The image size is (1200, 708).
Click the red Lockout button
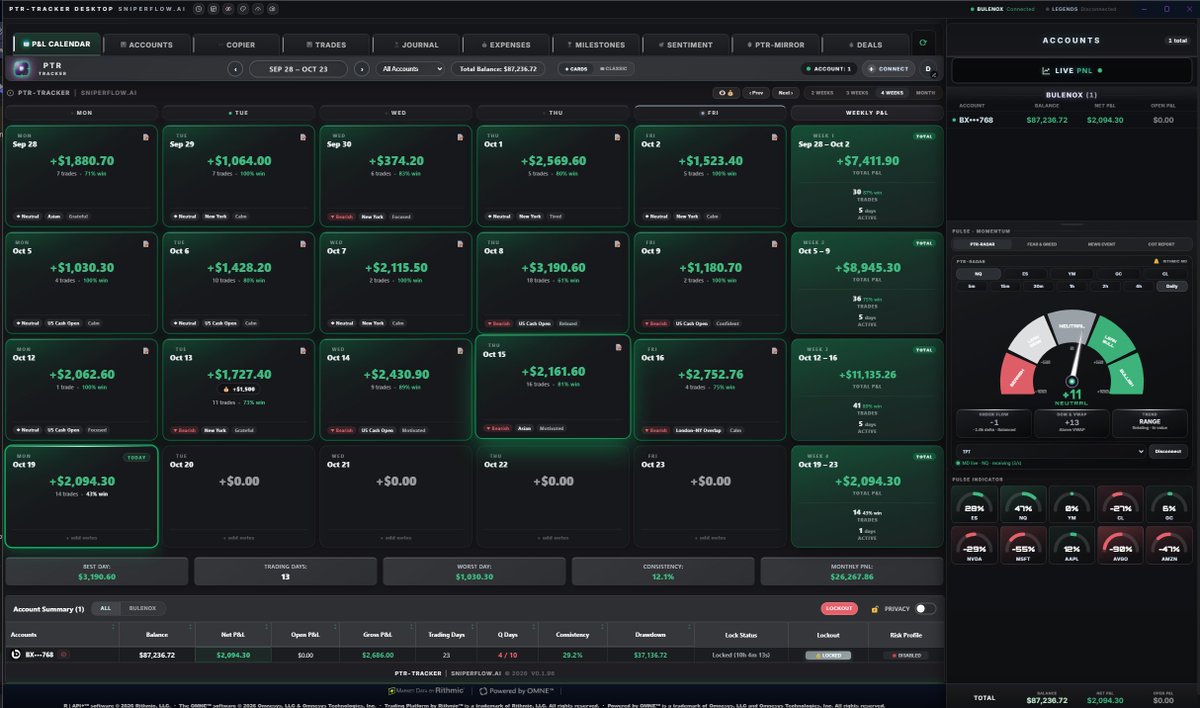pyautogui.click(x=839, y=608)
